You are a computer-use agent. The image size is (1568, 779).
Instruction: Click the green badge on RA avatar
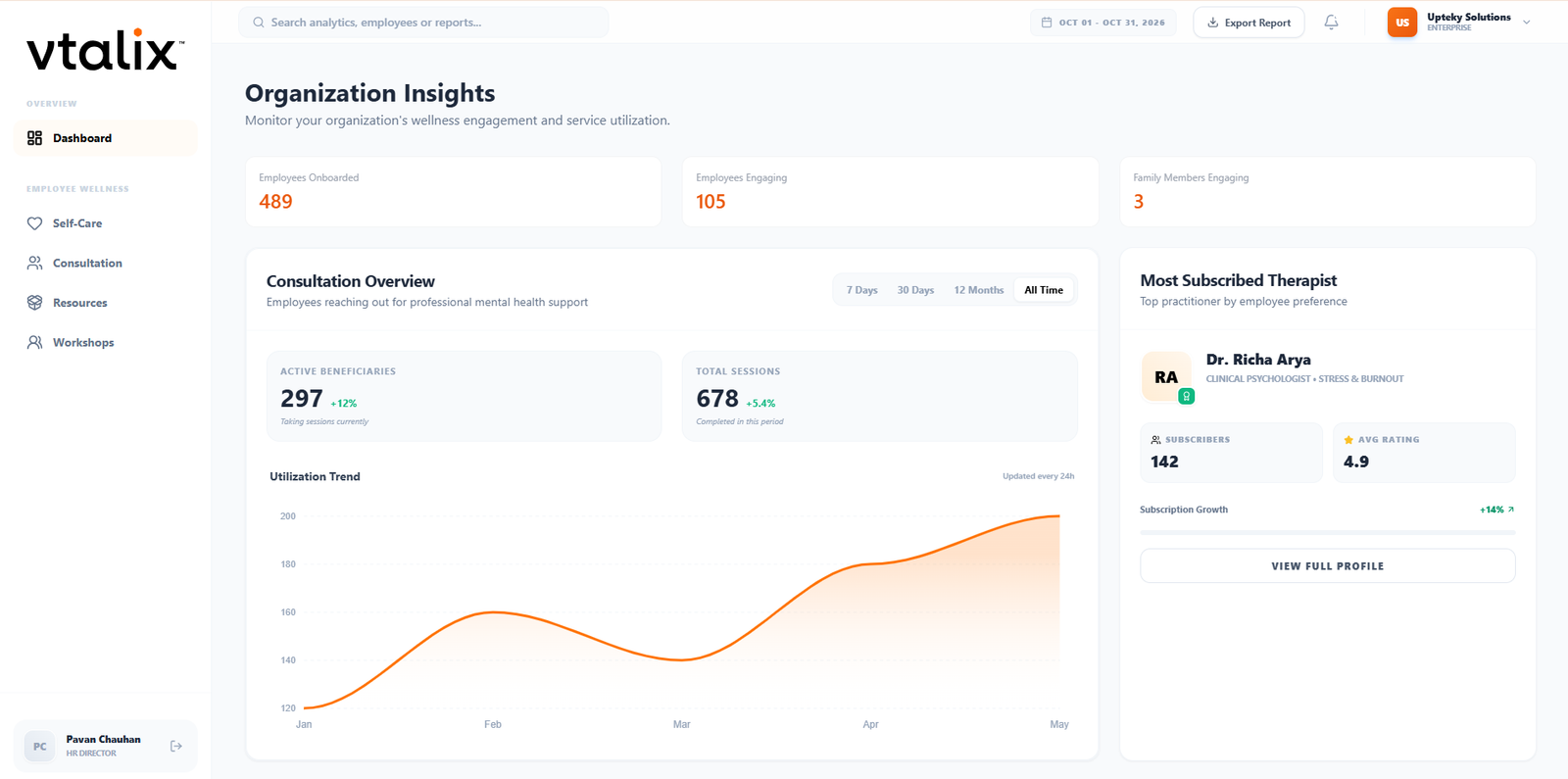coord(1186,397)
